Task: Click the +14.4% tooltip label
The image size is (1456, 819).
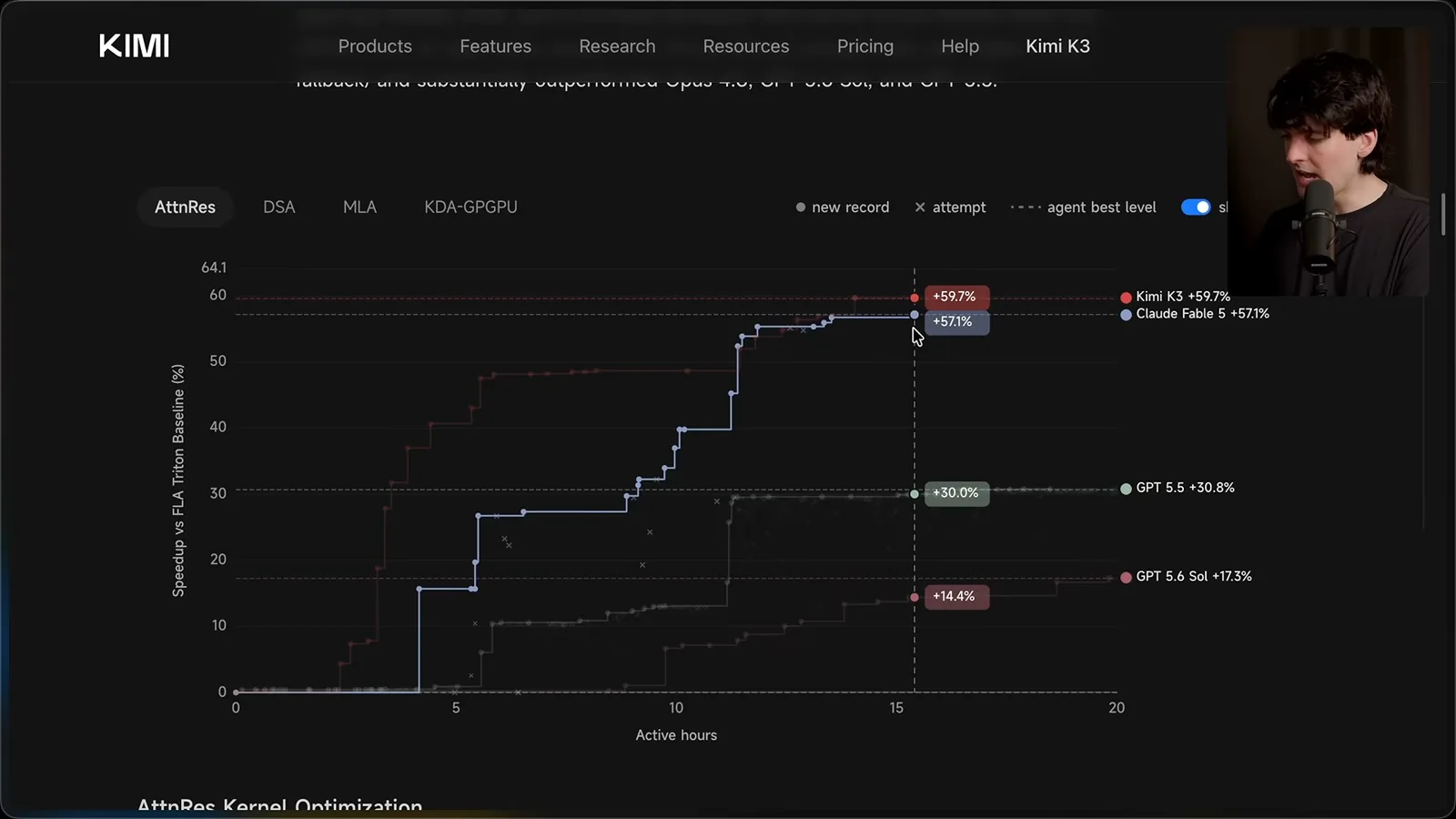Action: [x=957, y=597]
